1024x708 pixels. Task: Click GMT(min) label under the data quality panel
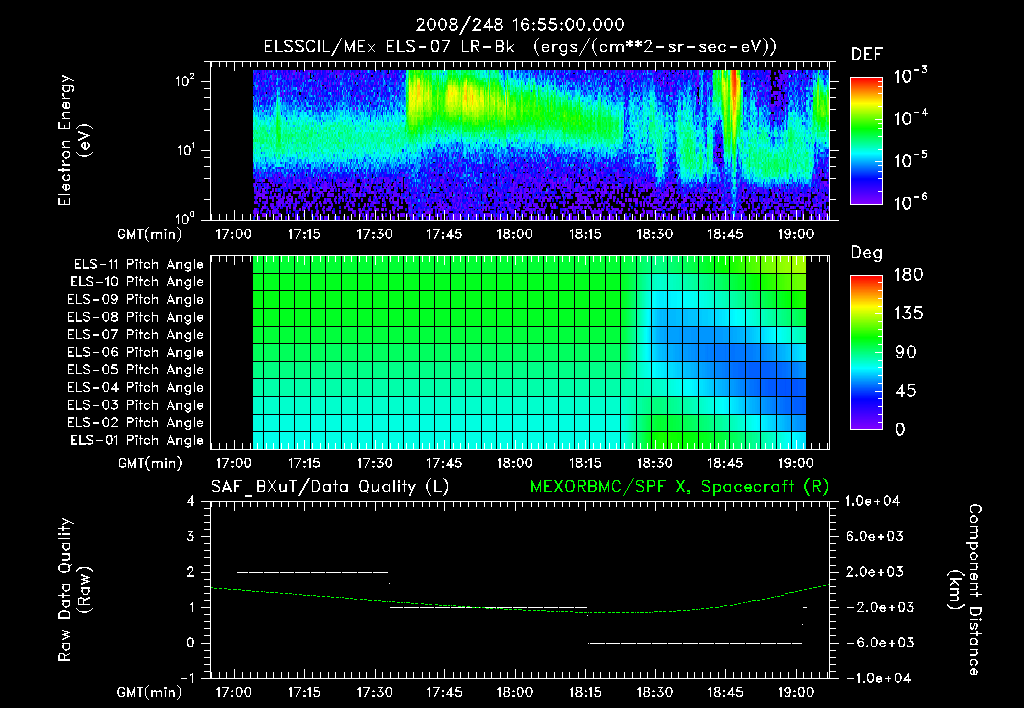click(149, 692)
